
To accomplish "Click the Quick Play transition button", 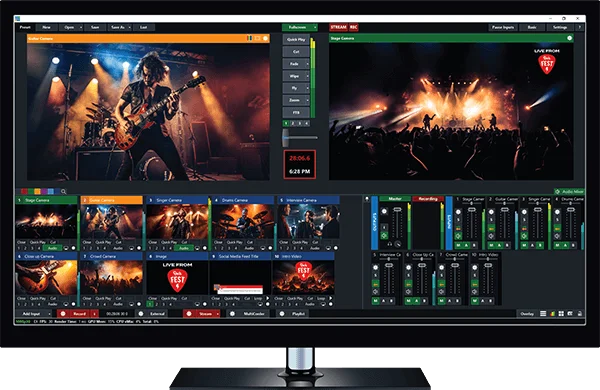I will (x=296, y=39).
